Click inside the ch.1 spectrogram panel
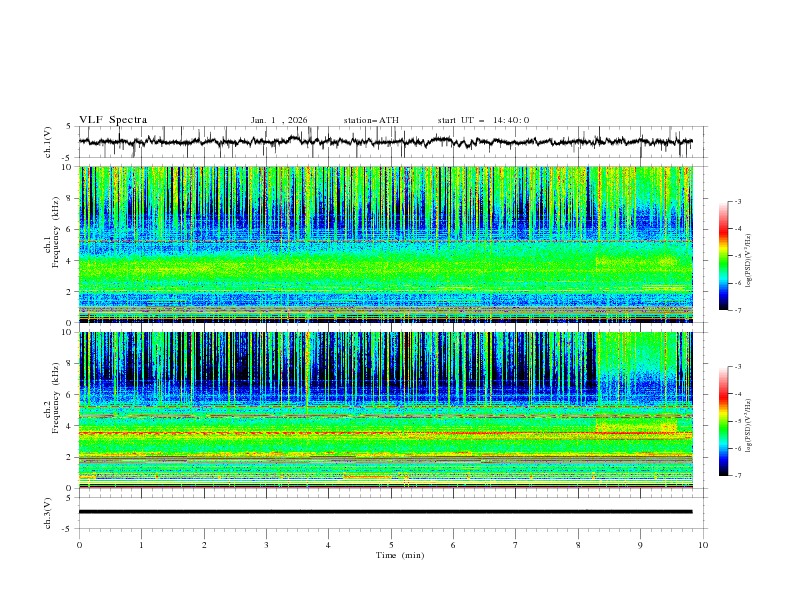 385,244
